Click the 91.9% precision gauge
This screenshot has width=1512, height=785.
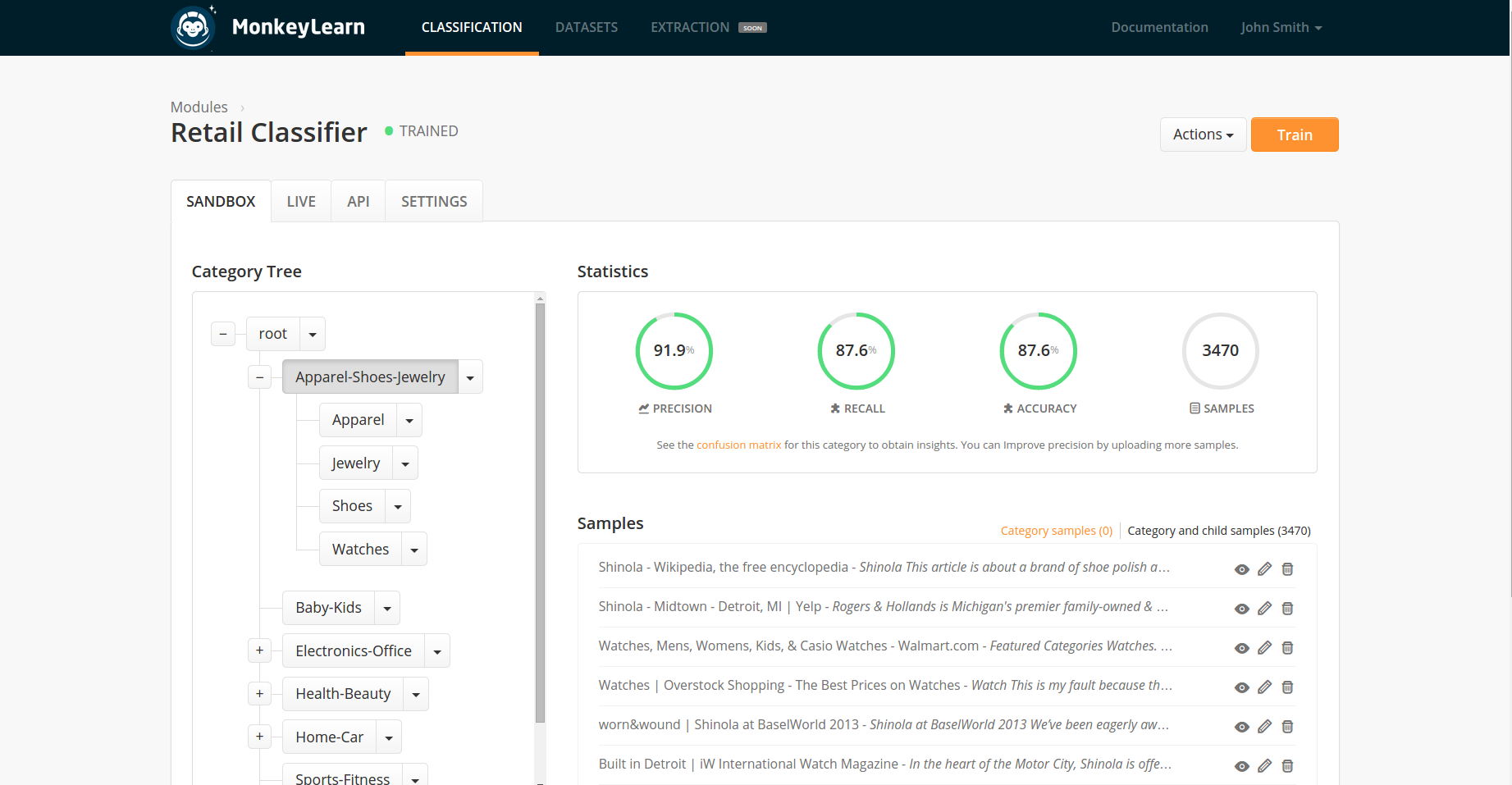point(674,351)
